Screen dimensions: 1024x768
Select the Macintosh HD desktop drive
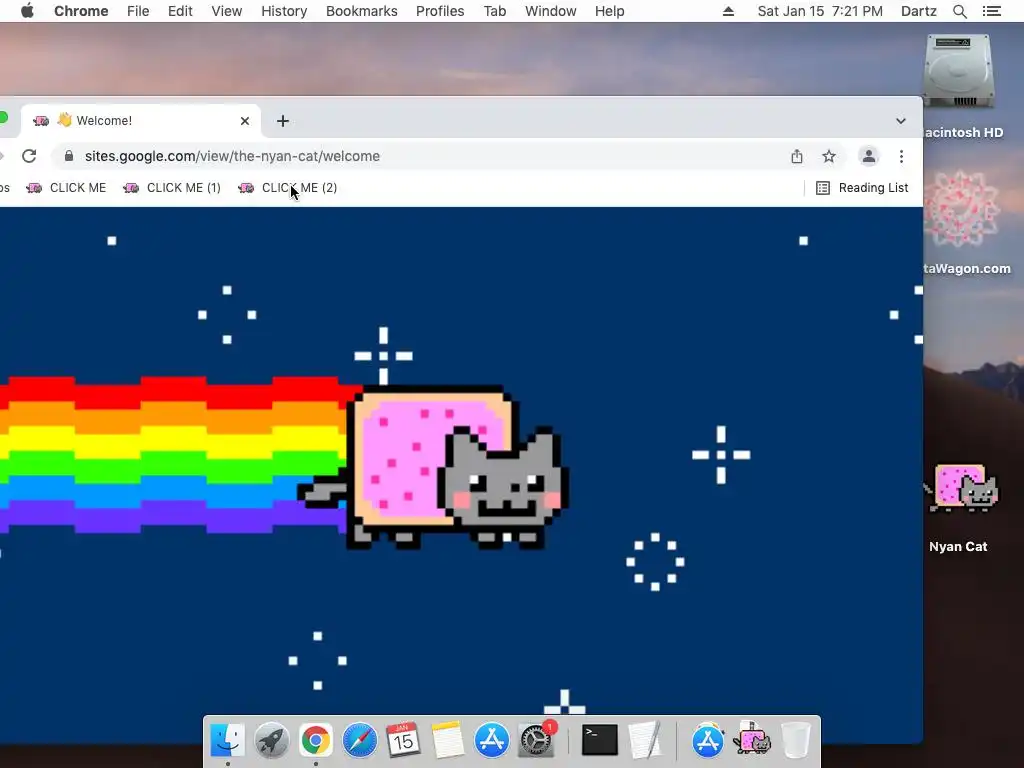959,72
